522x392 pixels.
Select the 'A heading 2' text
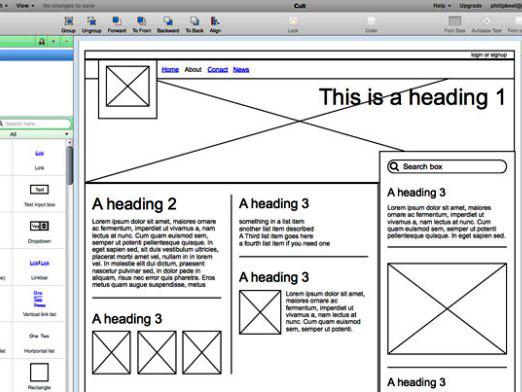(x=134, y=204)
